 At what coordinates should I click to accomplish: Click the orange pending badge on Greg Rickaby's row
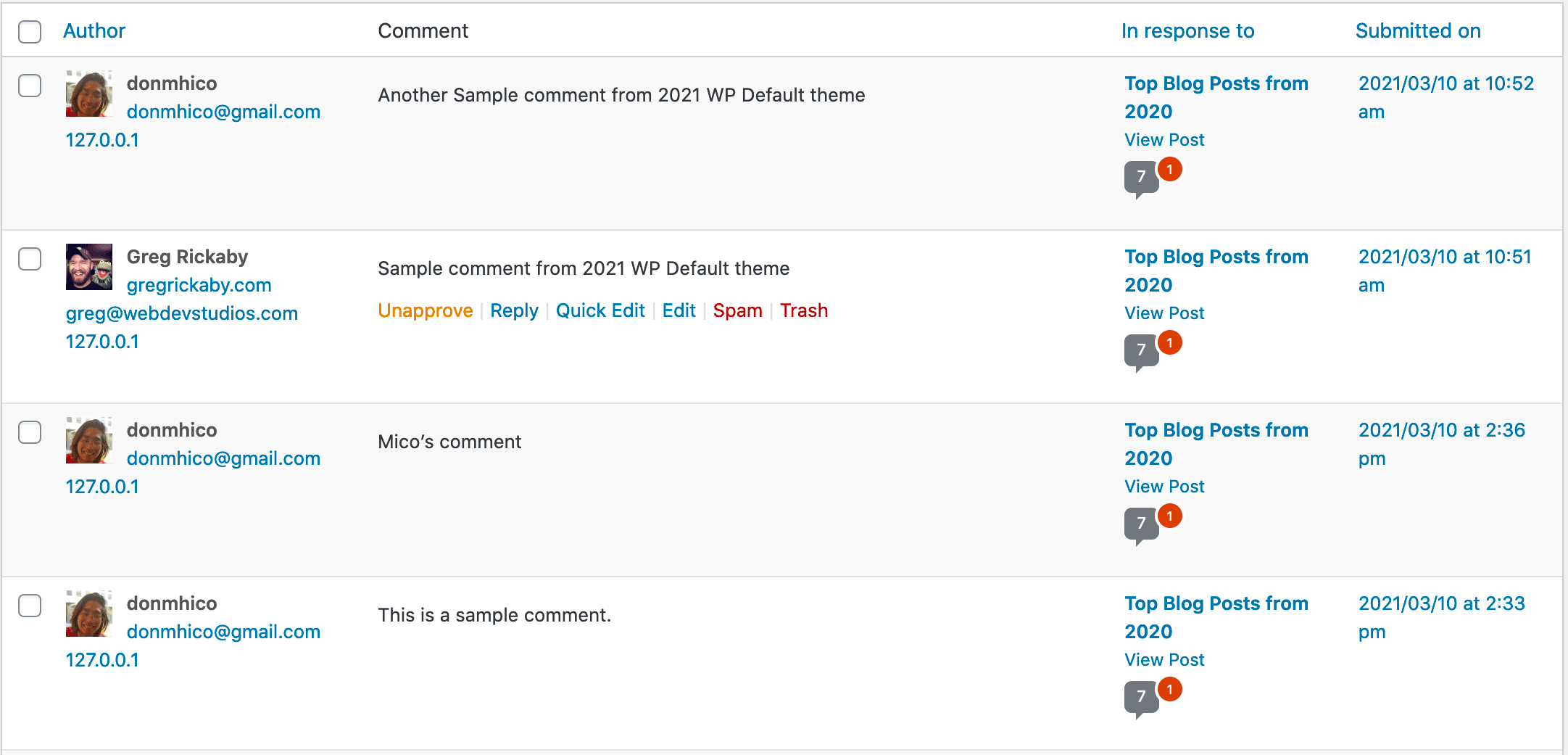click(1170, 342)
